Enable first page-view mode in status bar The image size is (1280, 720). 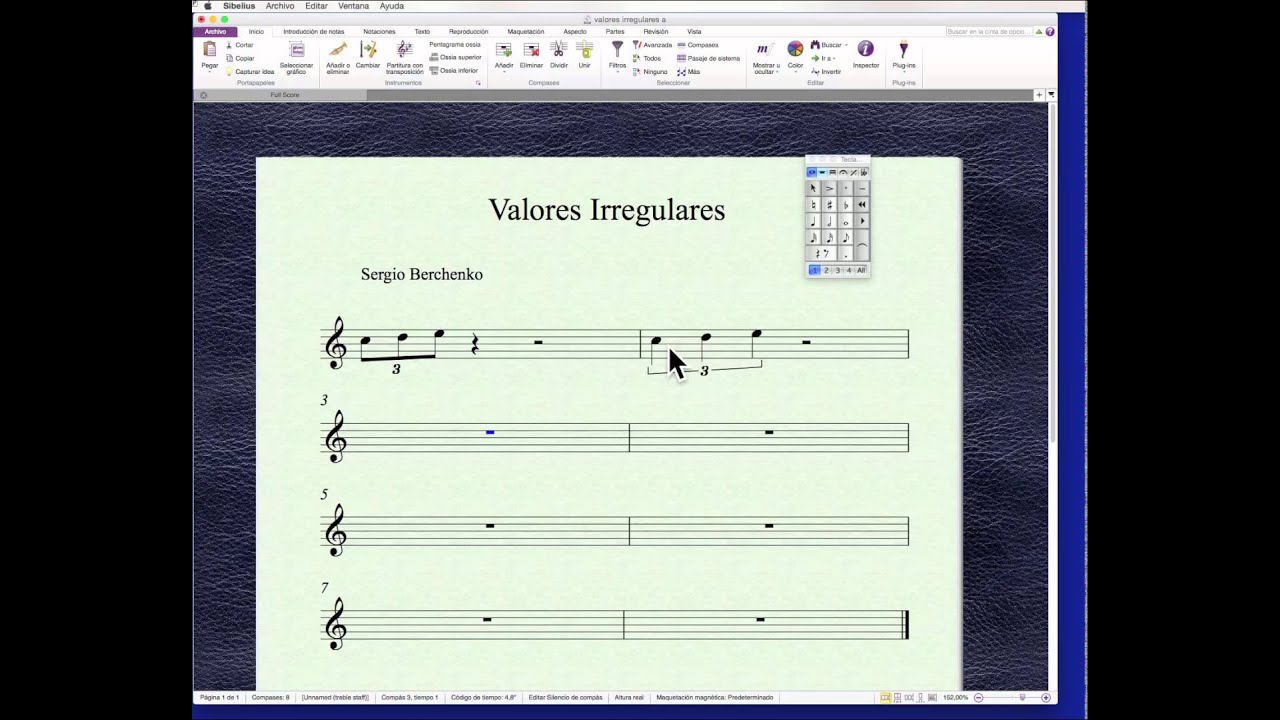click(885, 697)
